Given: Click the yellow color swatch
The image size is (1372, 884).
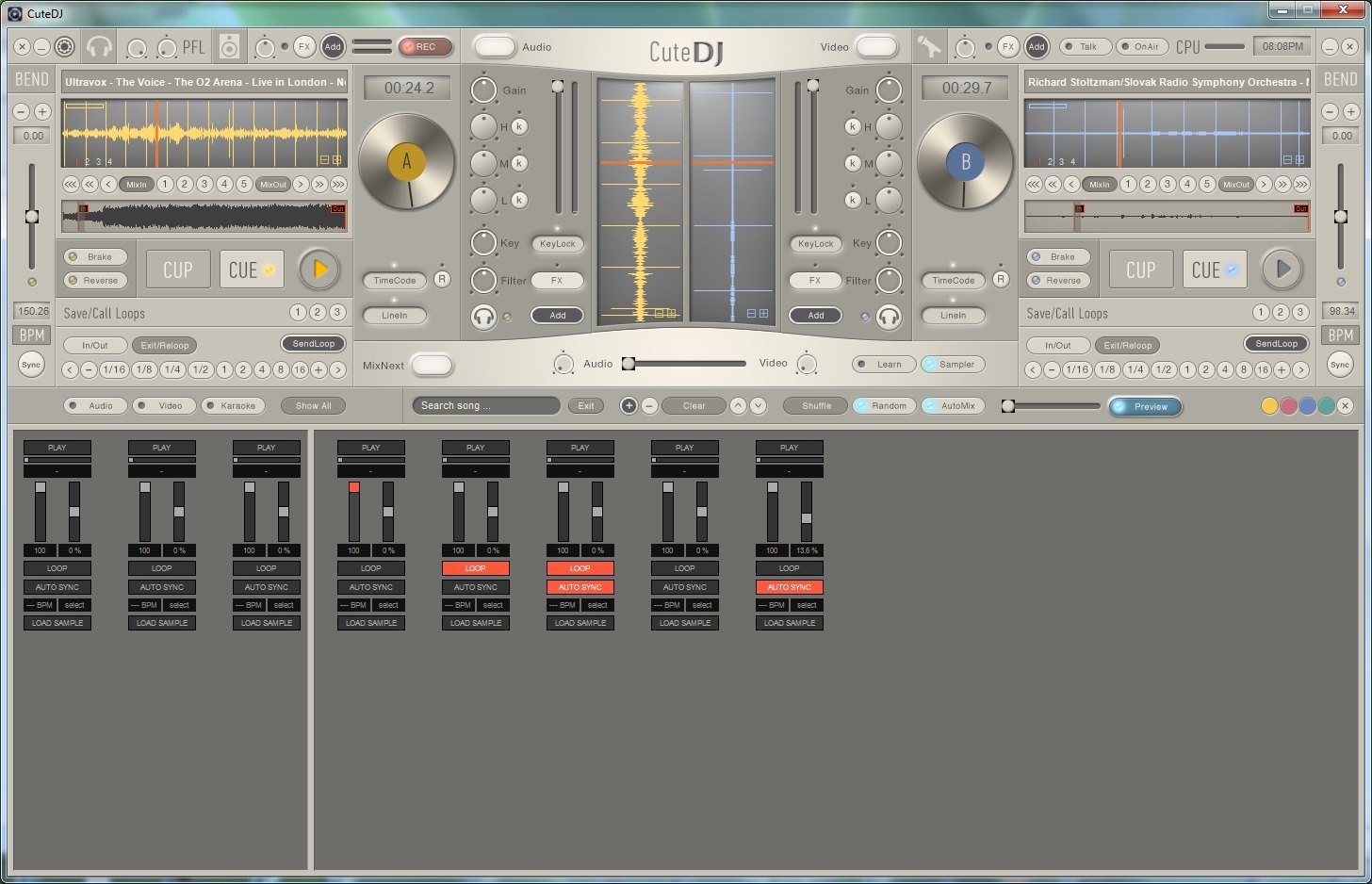Looking at the screenshot, I should pyautogui.click(x=1269, y=406).
